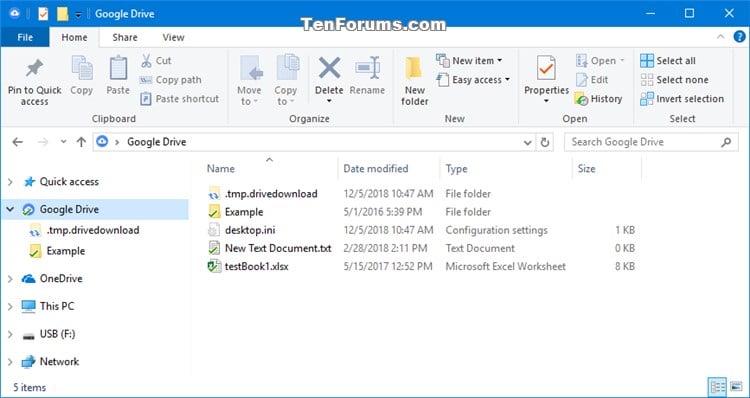This screenshot has width=750, height=398.
Task: Collapse the ribbon with the chevron
Action: (x=720, y=37)
